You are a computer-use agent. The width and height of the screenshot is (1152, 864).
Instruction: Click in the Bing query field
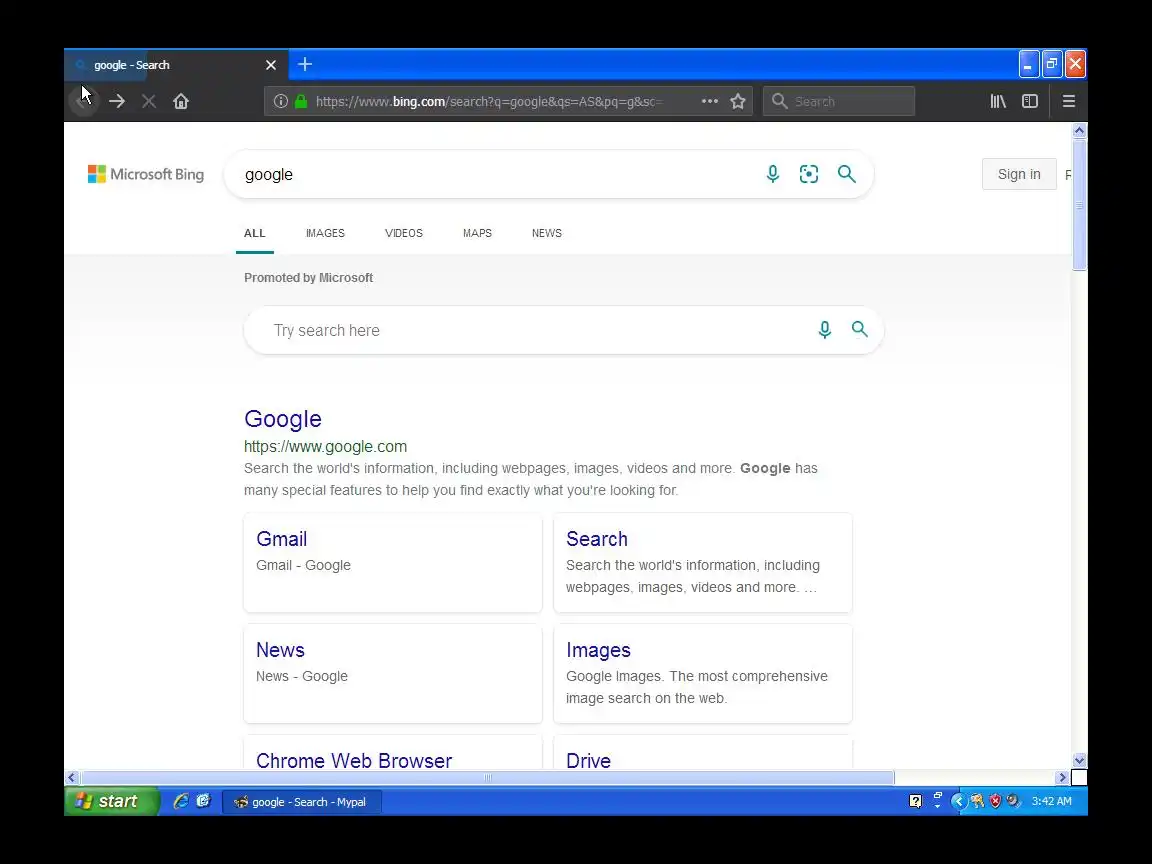tap(500, 174)
